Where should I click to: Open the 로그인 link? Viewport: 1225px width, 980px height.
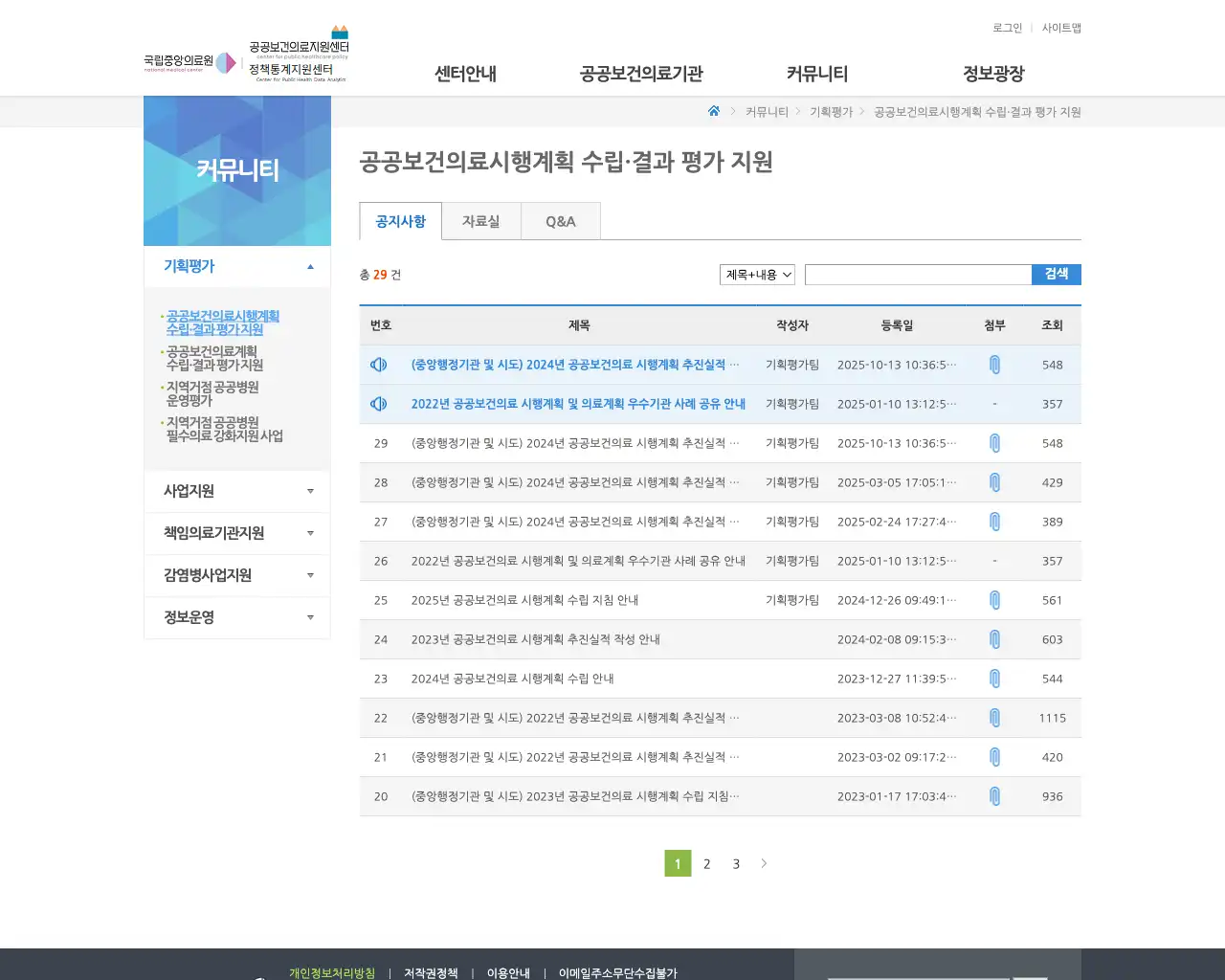coord(1007,28)
